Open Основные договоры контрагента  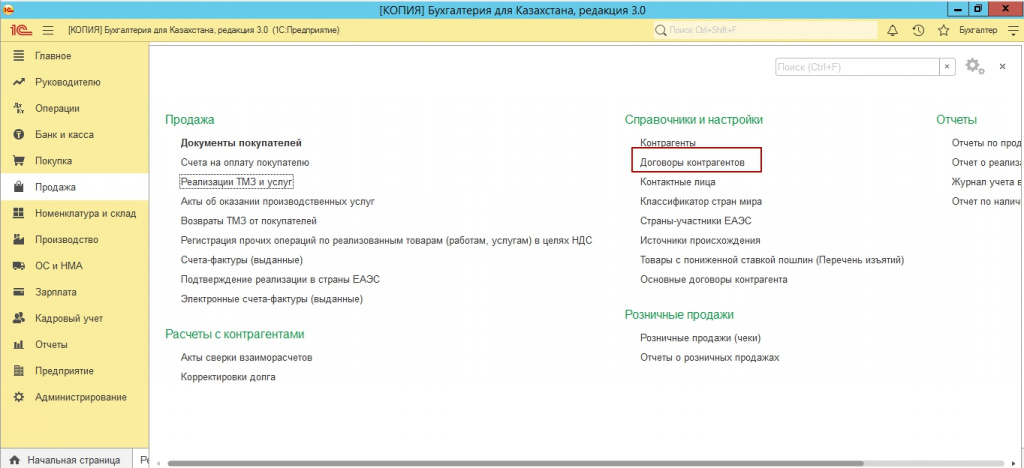point(714,279)
